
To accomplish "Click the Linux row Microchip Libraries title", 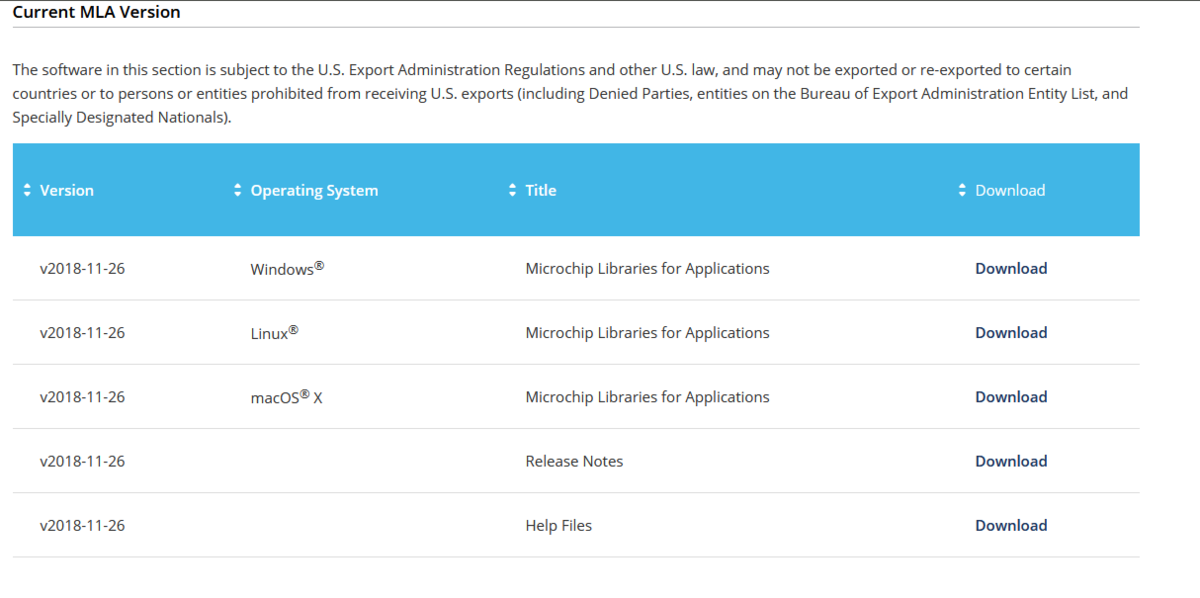I will click(x=647, y=333).
